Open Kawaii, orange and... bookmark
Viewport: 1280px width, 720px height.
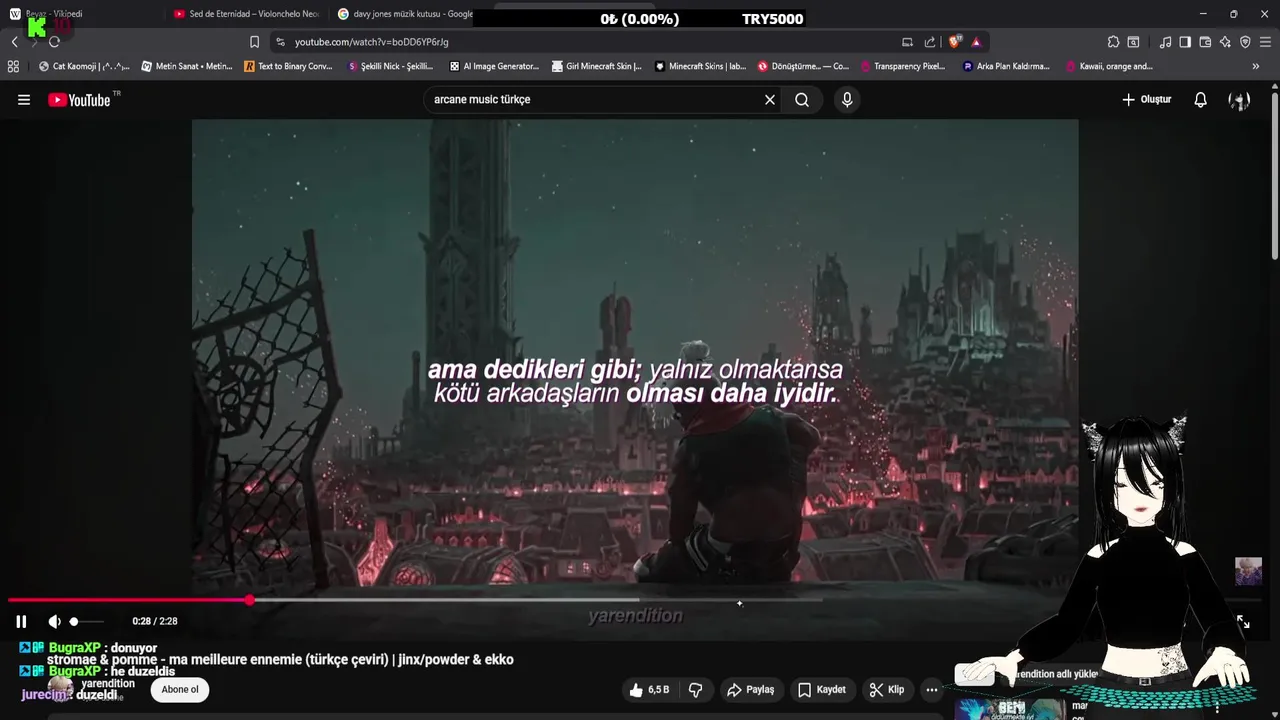point(1109,67)
